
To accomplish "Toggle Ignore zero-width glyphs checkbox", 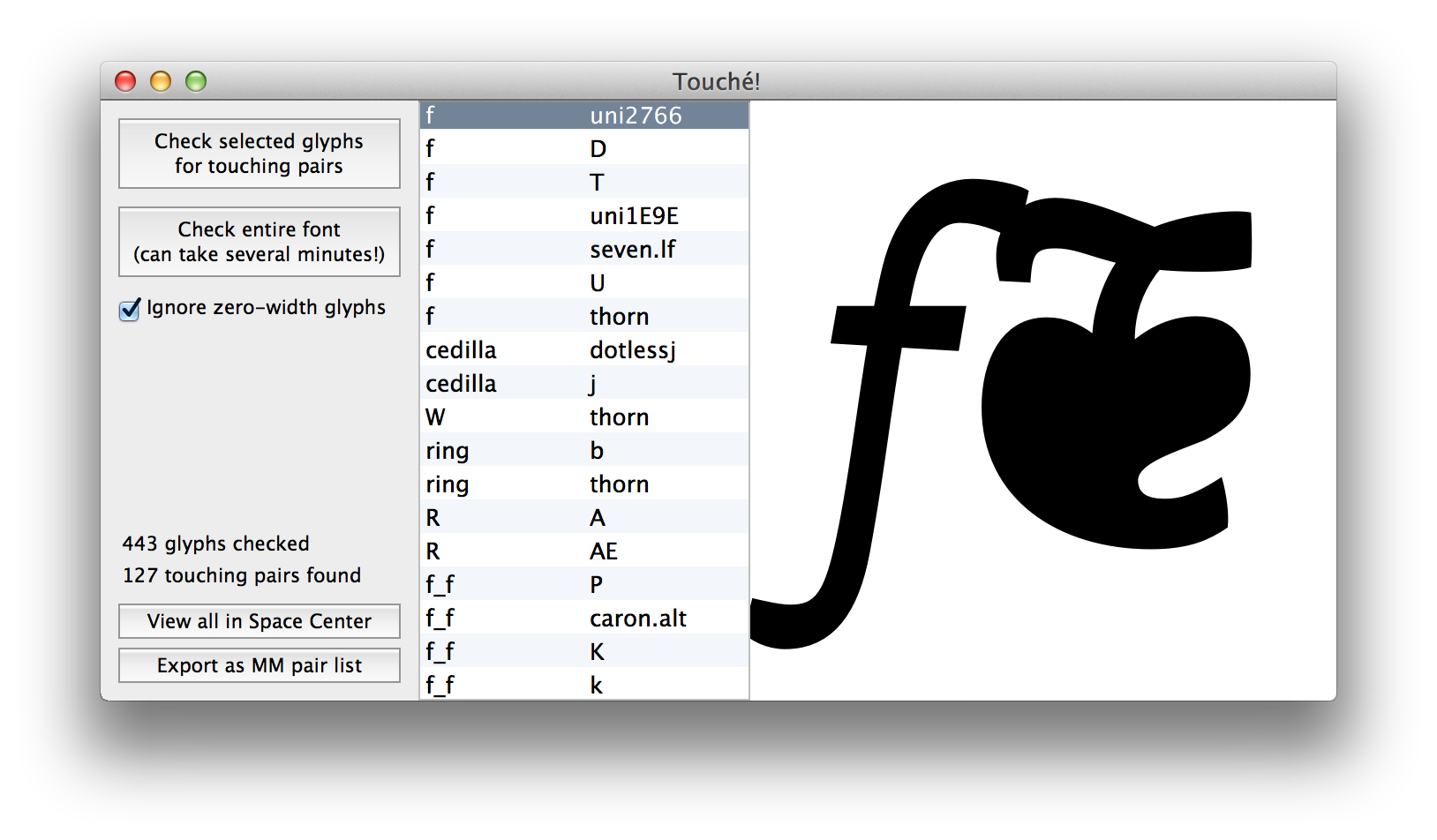I will point(130,309).
